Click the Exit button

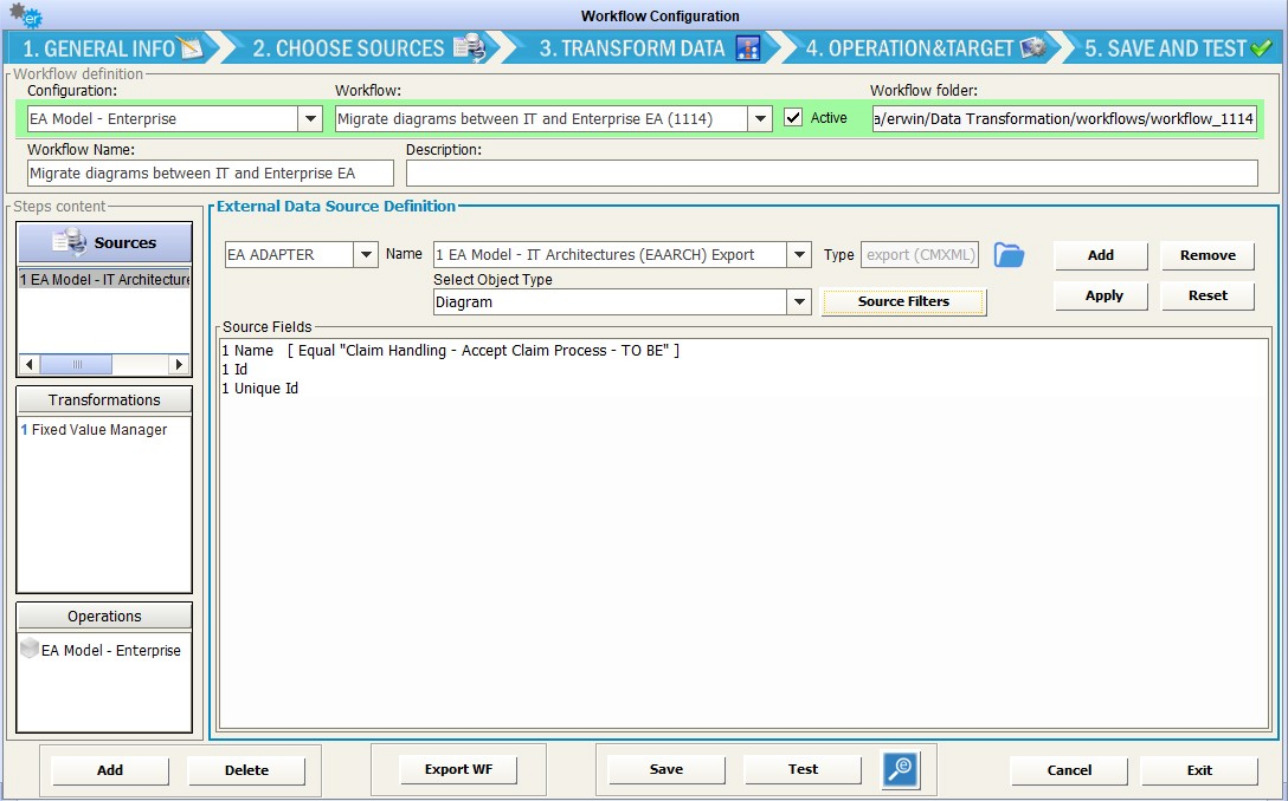pyautogui.click(x=1200, y=770)
